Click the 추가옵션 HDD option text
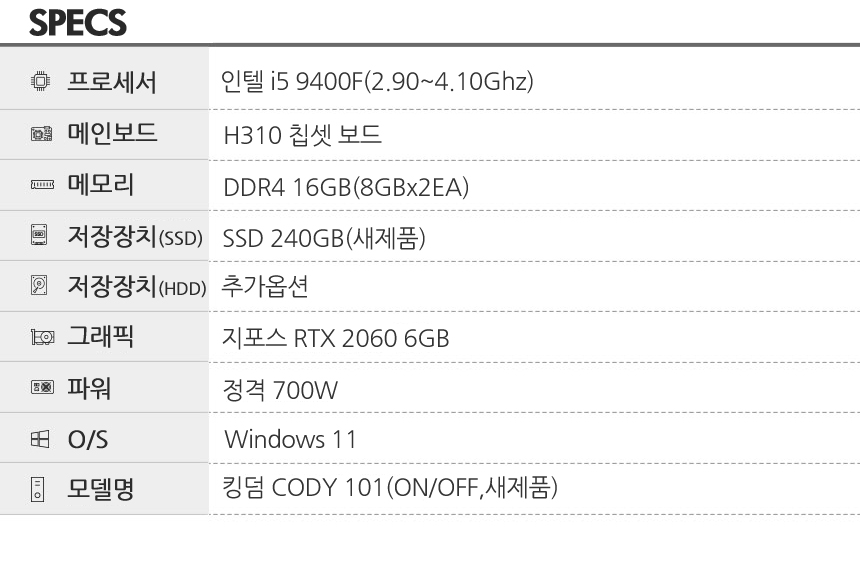 point(265,286)
